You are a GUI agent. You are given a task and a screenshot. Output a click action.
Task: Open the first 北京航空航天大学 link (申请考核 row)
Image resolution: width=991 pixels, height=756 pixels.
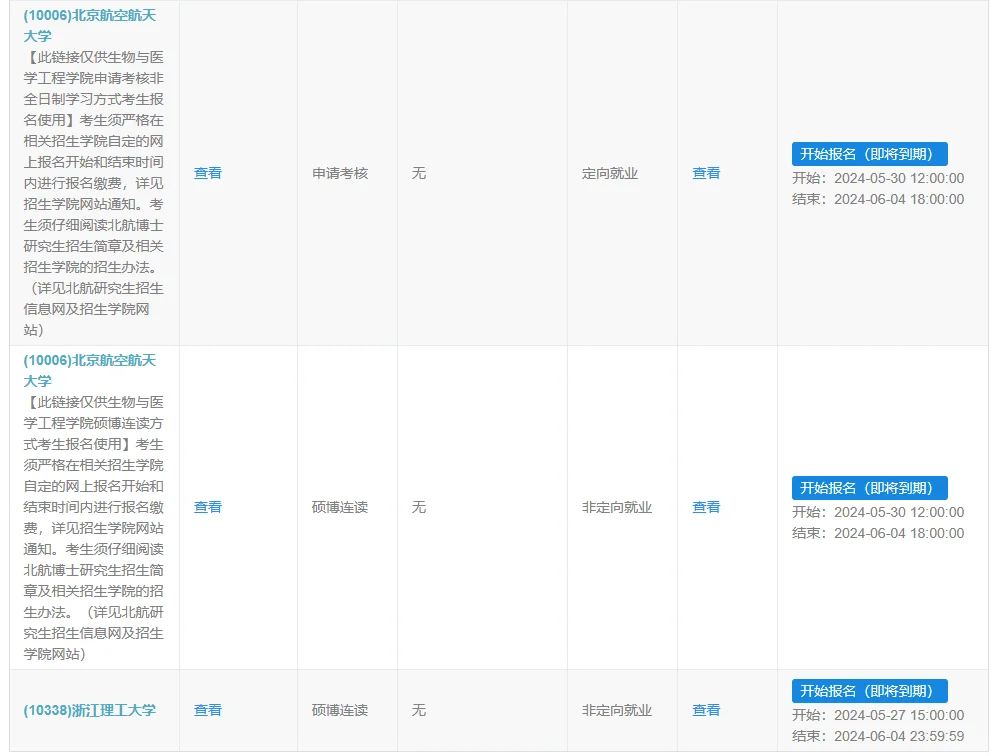point(89,25)
